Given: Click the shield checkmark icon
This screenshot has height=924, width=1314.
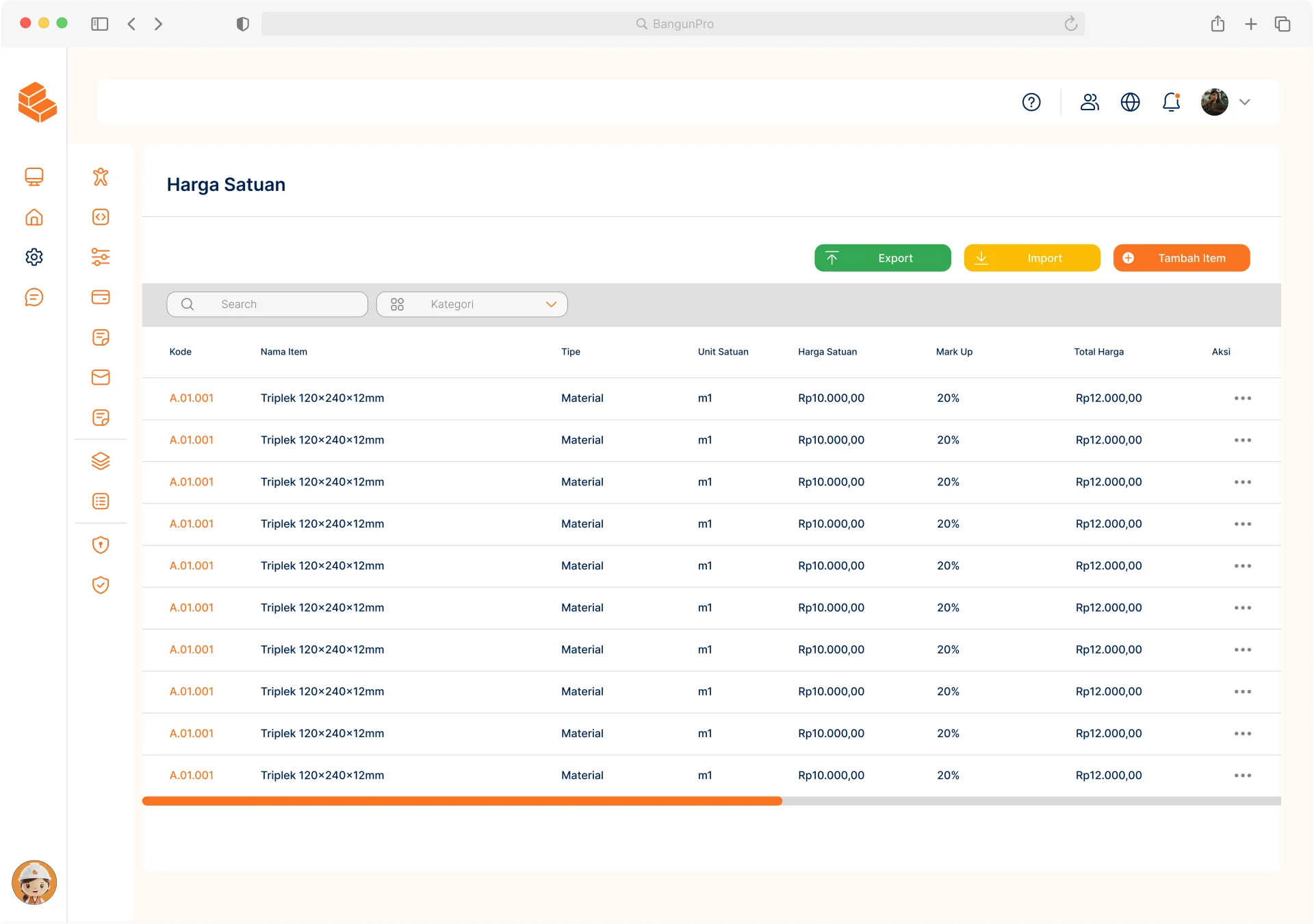Looking at the screenshot, I should pos(101,585).
